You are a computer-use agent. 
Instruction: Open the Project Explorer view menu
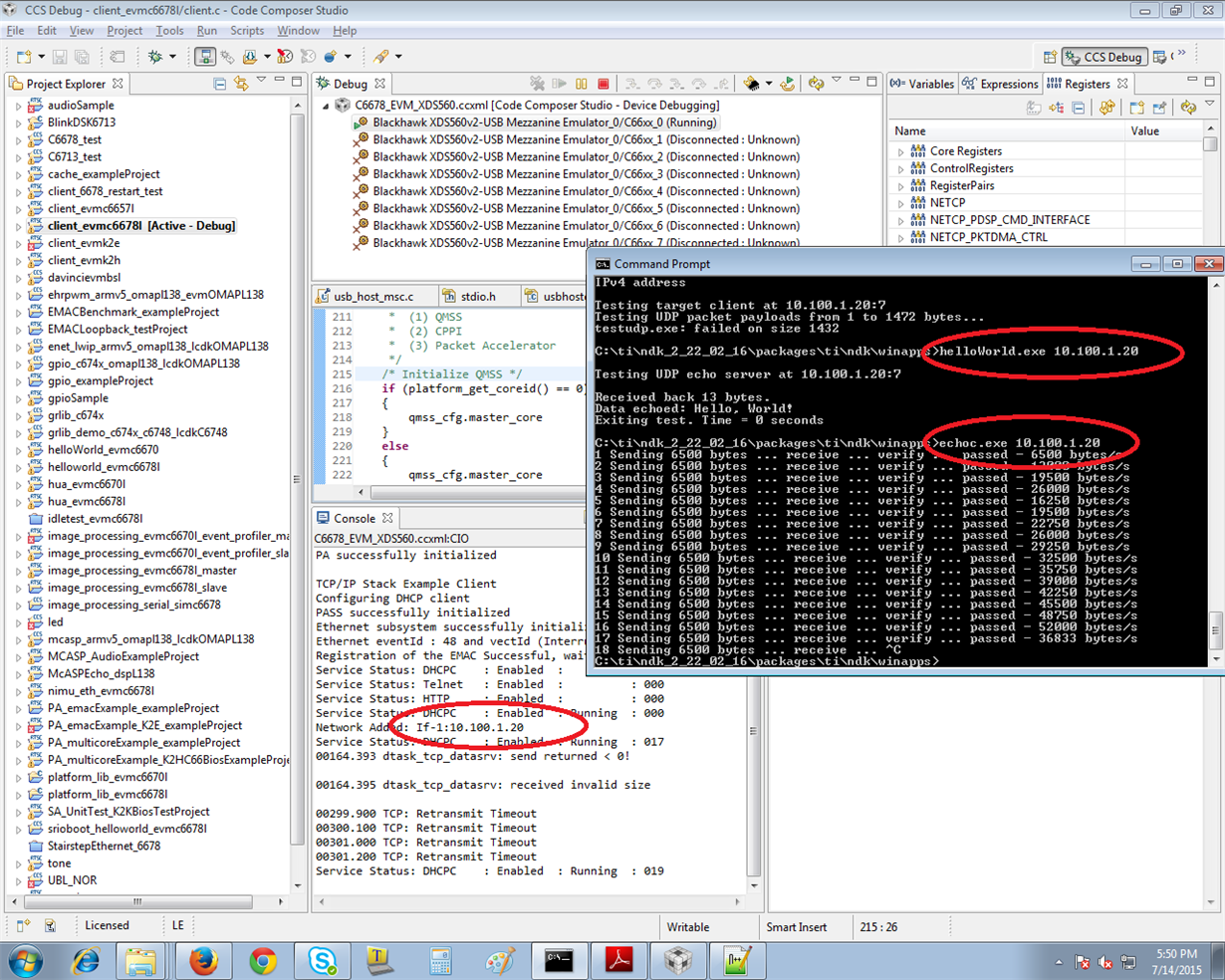[x=261, y=82]
